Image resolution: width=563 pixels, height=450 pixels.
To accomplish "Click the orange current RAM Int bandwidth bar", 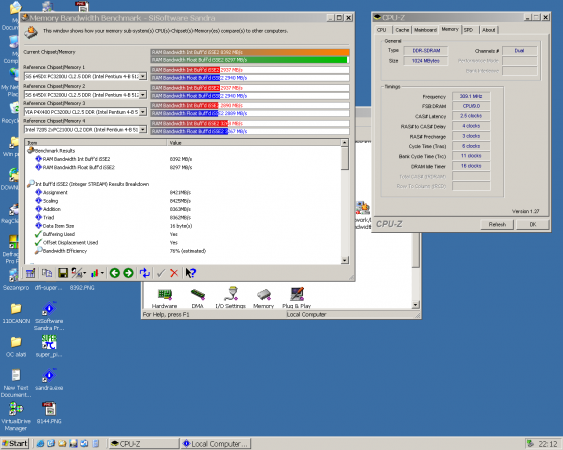I will tap(250, 52).
